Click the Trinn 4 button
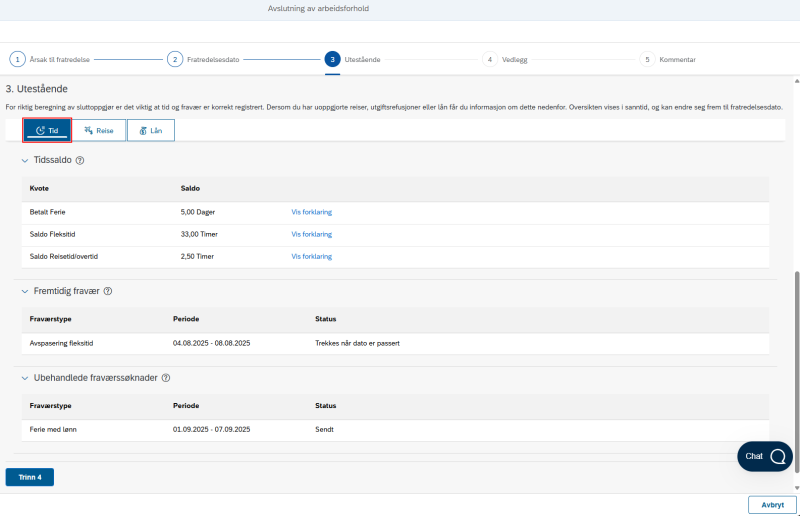The image size is (800, 516). click(30, 477)
